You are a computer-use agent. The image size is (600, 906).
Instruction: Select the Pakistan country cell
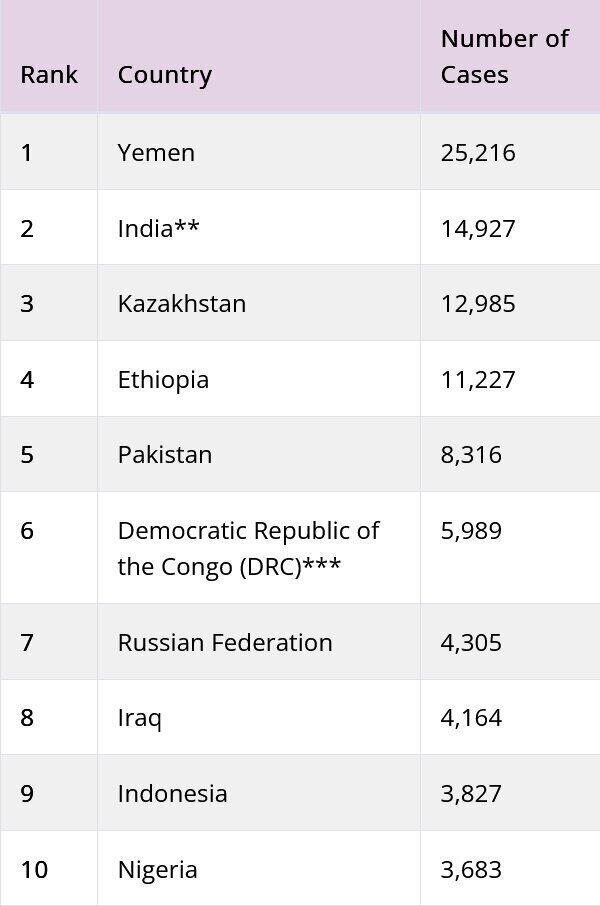coord(165,454)
